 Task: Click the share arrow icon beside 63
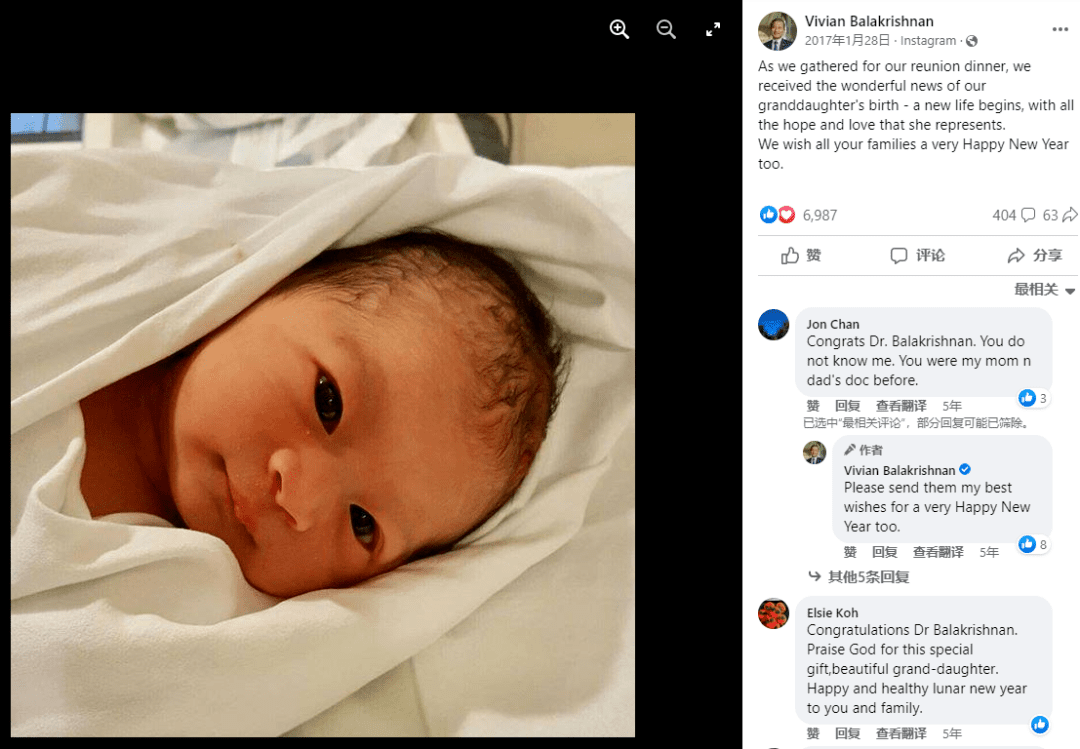pyautogui.click(x=1070, y=215)
